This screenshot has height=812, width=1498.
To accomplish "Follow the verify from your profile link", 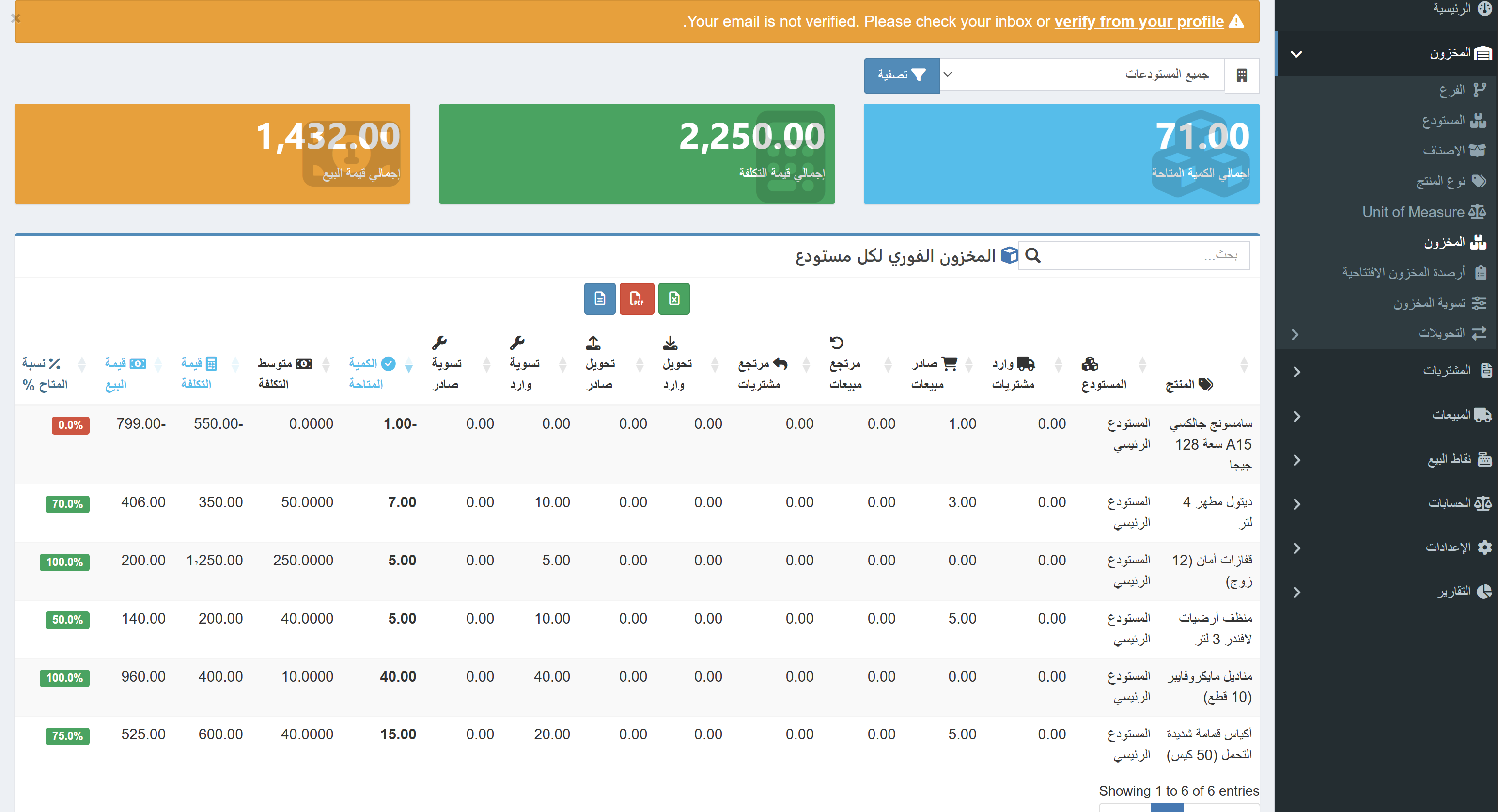I will (x=1139, y=21).
